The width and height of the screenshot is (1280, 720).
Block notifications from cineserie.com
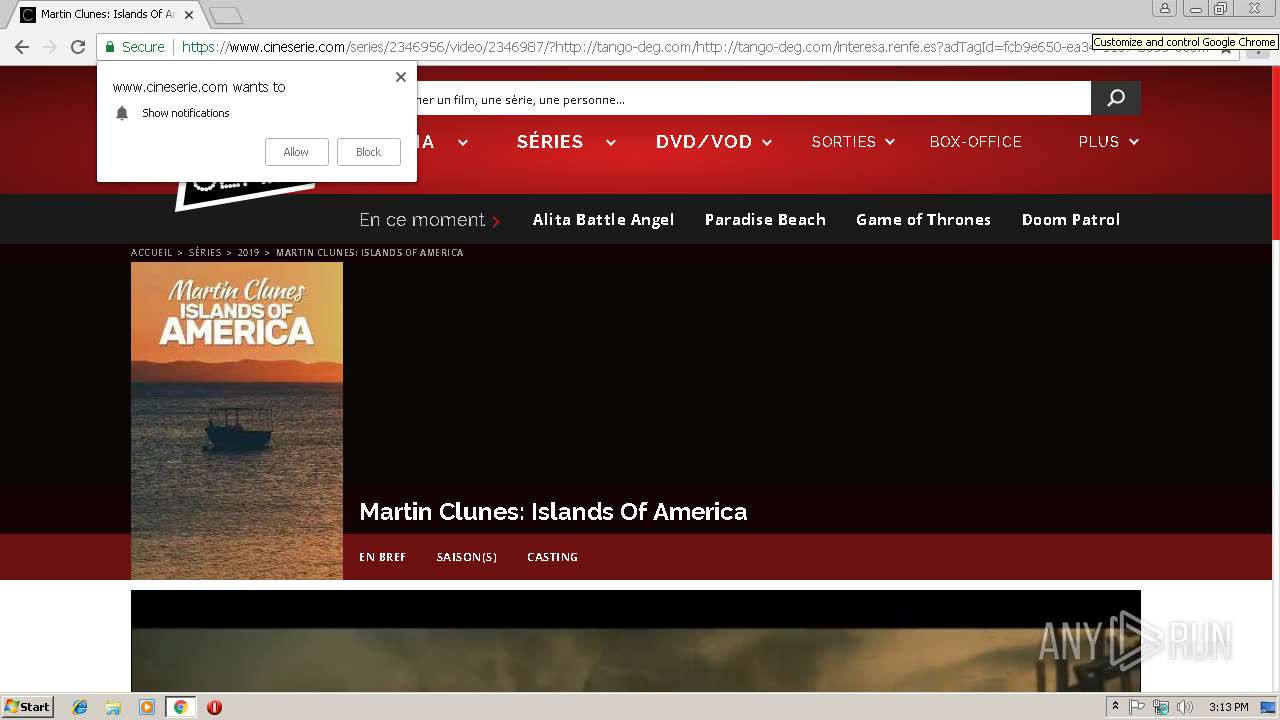368,152
